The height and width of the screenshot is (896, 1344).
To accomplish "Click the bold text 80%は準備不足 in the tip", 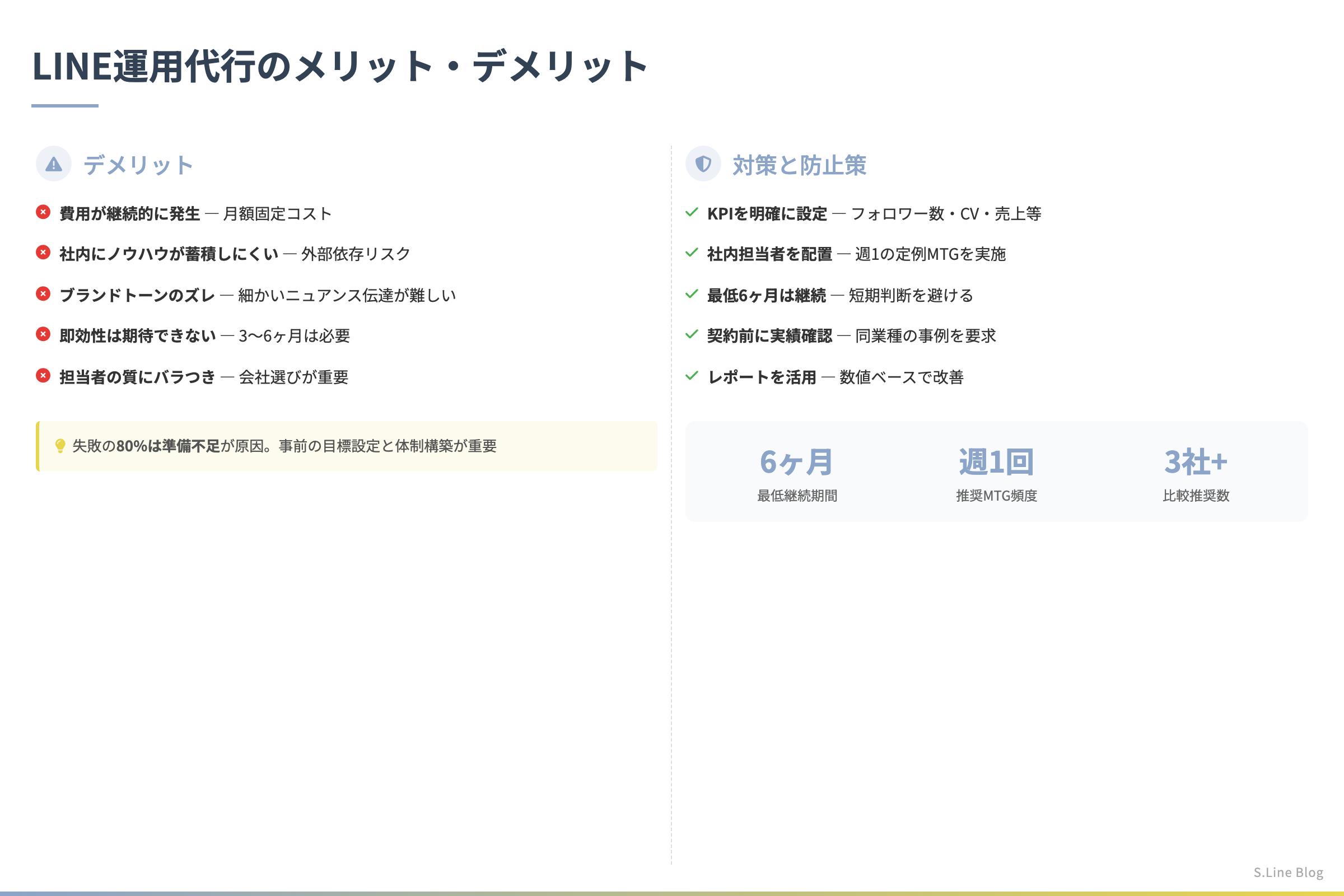I will [x=169, y=446].
